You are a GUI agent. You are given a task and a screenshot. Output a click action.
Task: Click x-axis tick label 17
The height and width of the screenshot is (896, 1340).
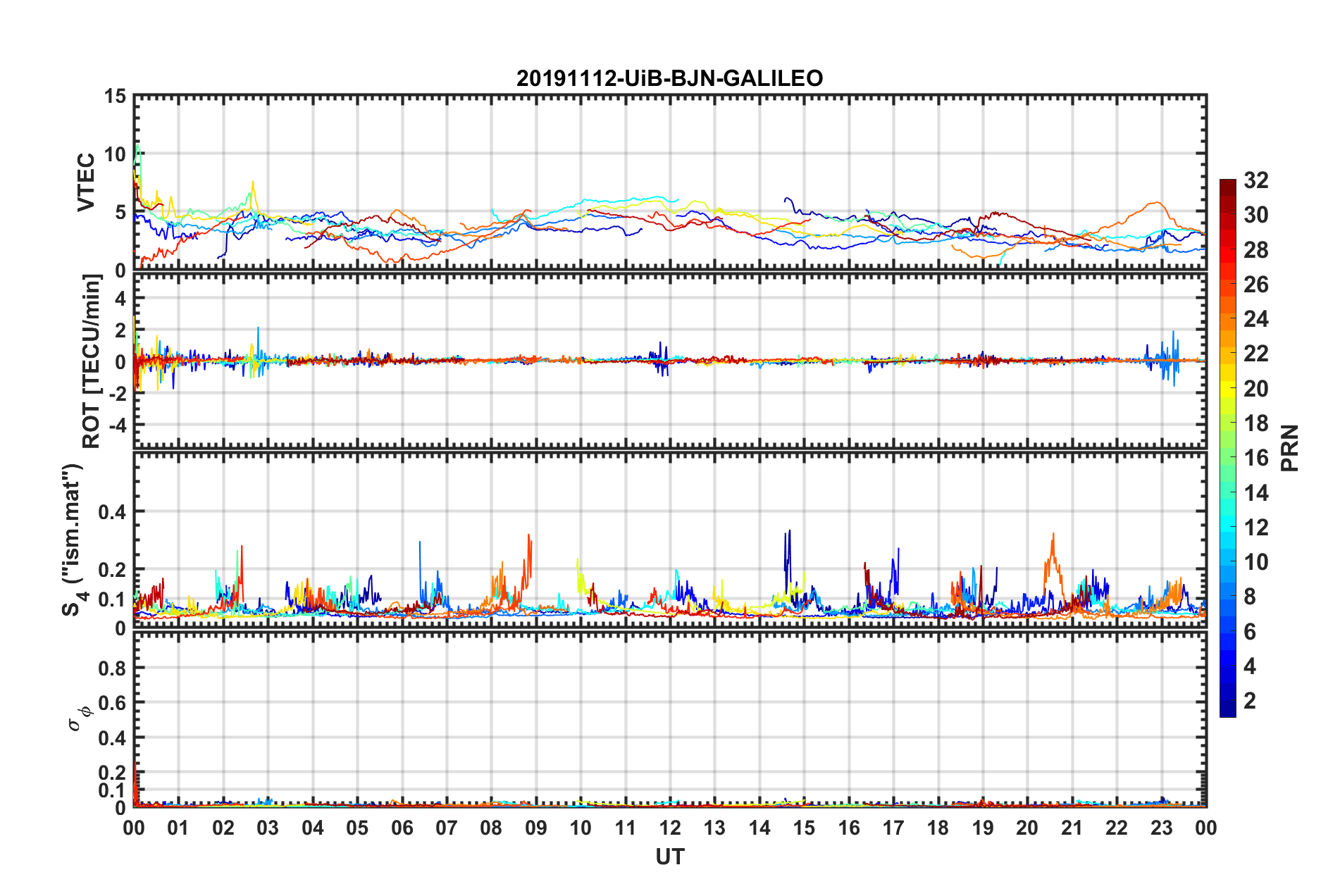click(893, 828)
